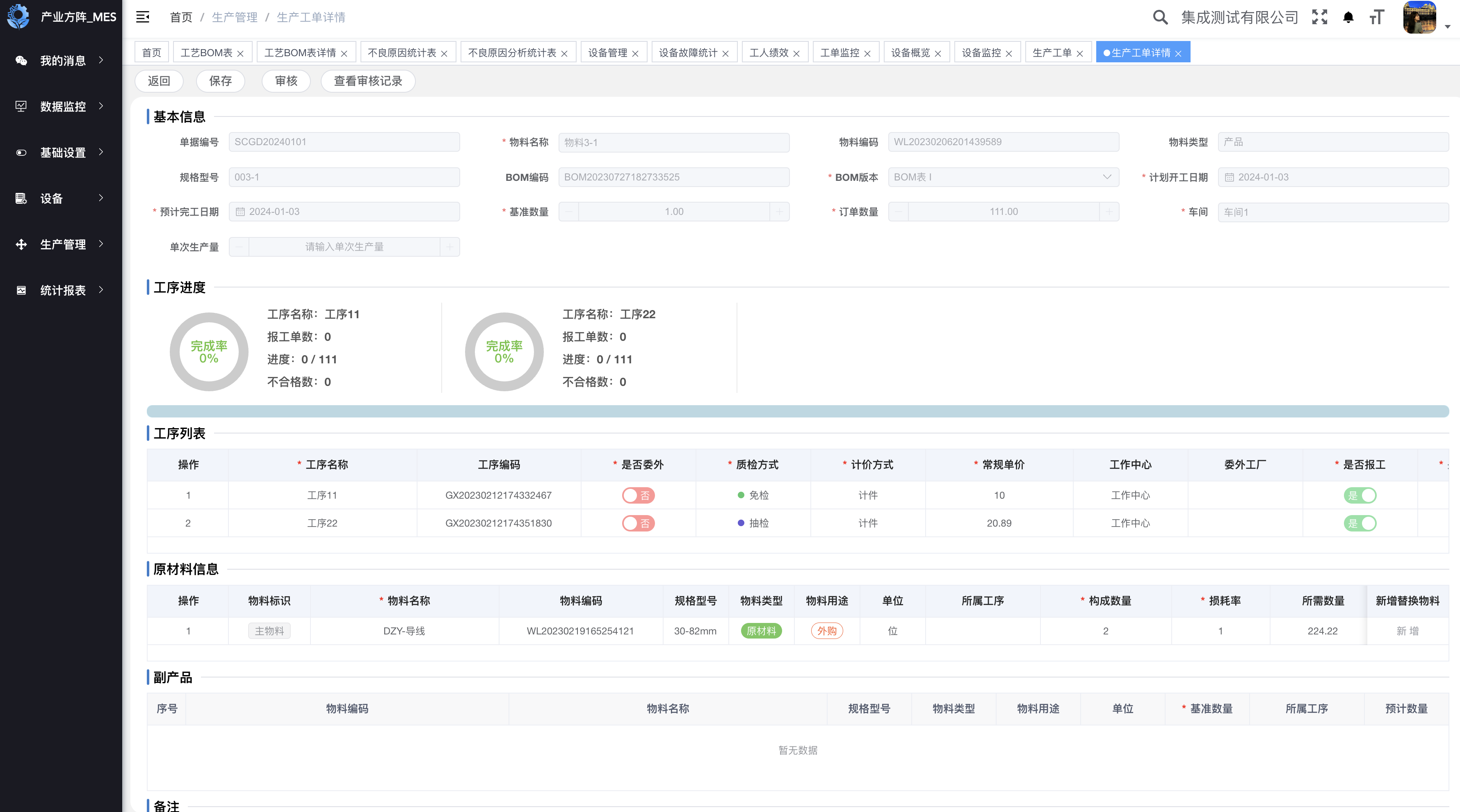Toggle 是否报工 switch for 工序22
Image resolution: width=1460 pixels, height=812 pixels.
tap(1360, 523)
